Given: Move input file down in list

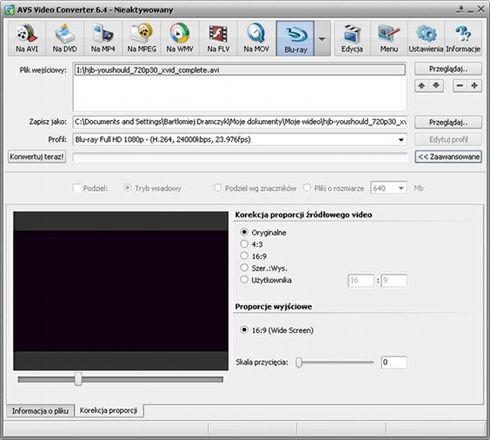Looking at the screenshot, I should (436, 86).
